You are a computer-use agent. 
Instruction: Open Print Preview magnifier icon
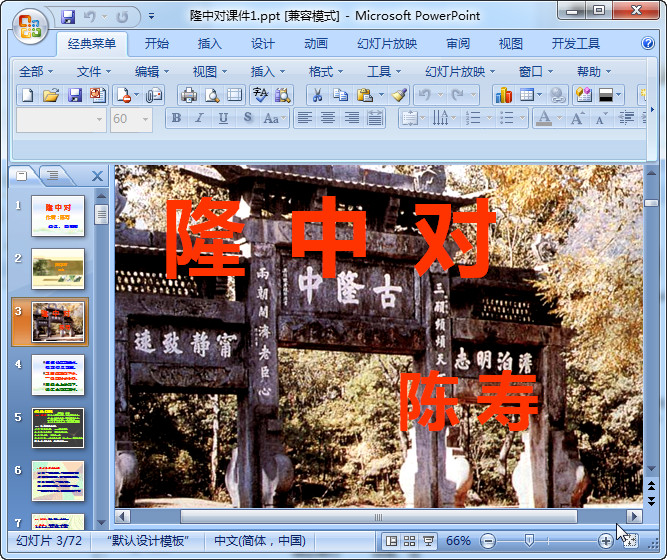tap(212, 95)
